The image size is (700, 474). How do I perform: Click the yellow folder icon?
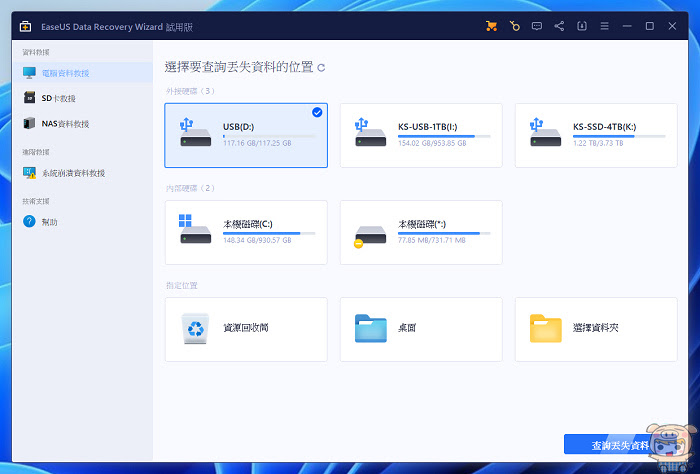point(546,328)
